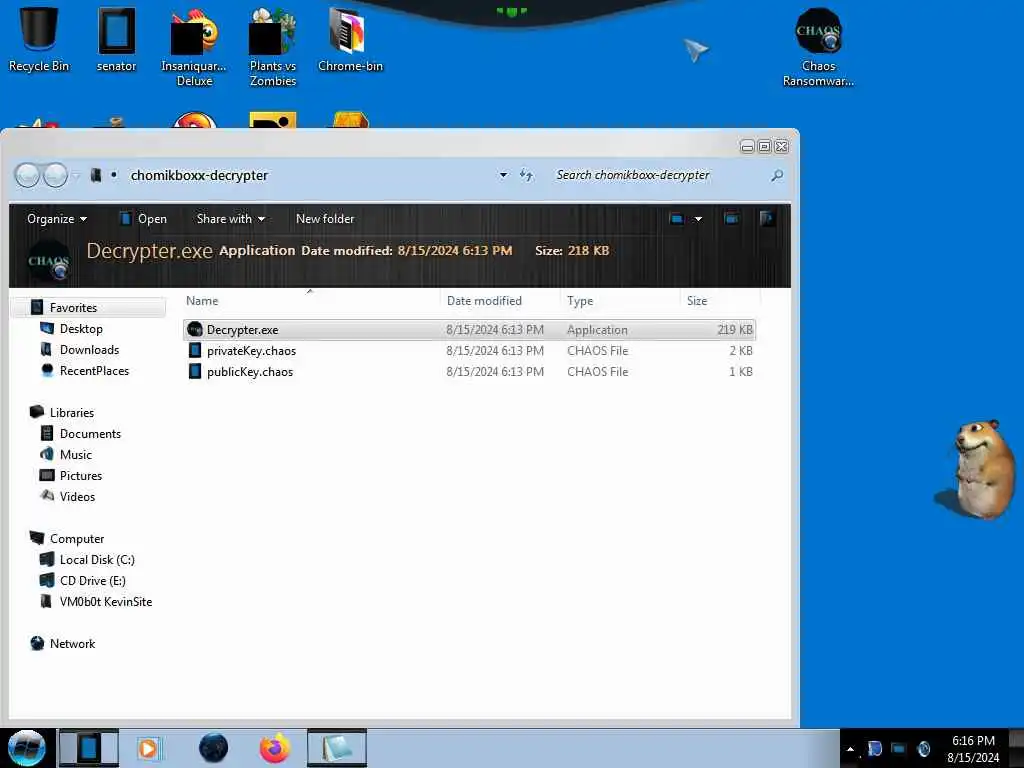Open address bar history dropdown
Screen dimensions: 1024x768
(x=503, y=175)
